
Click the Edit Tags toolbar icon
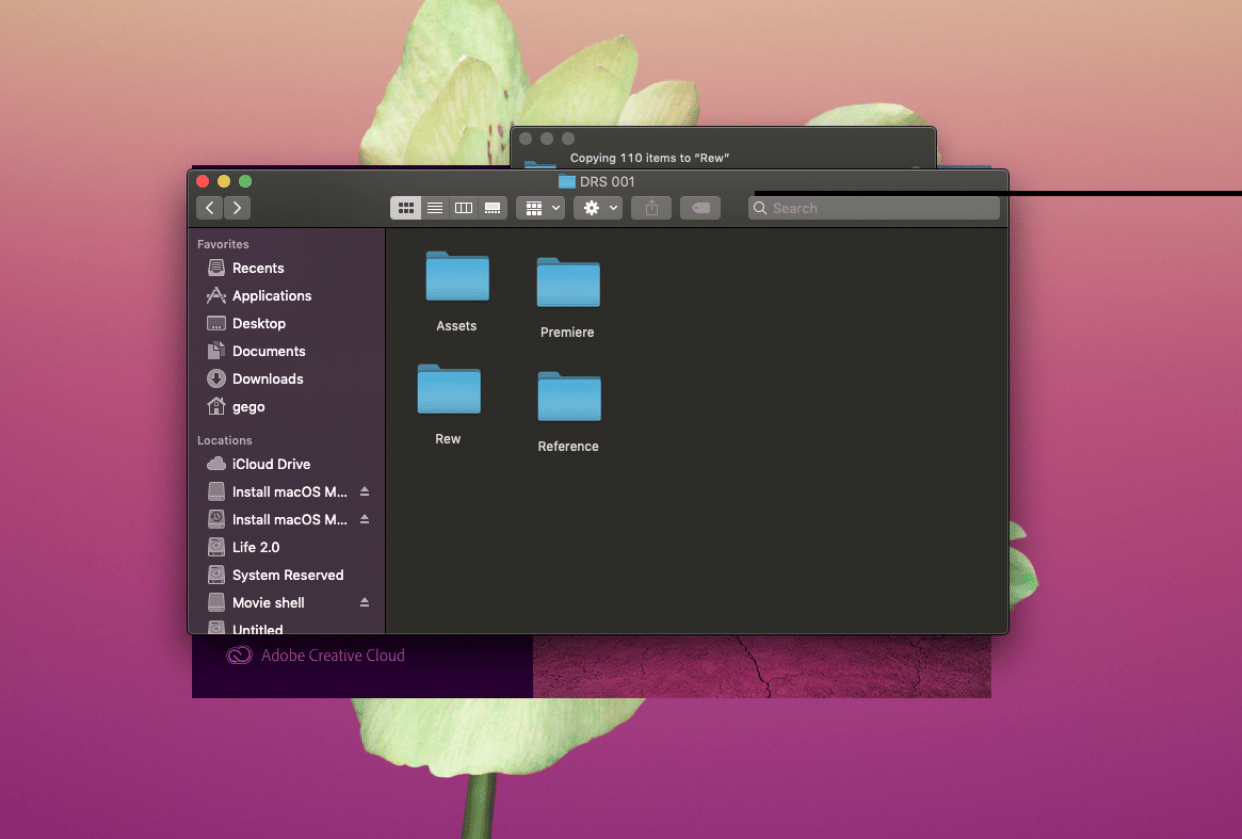[x=700, y=208]
